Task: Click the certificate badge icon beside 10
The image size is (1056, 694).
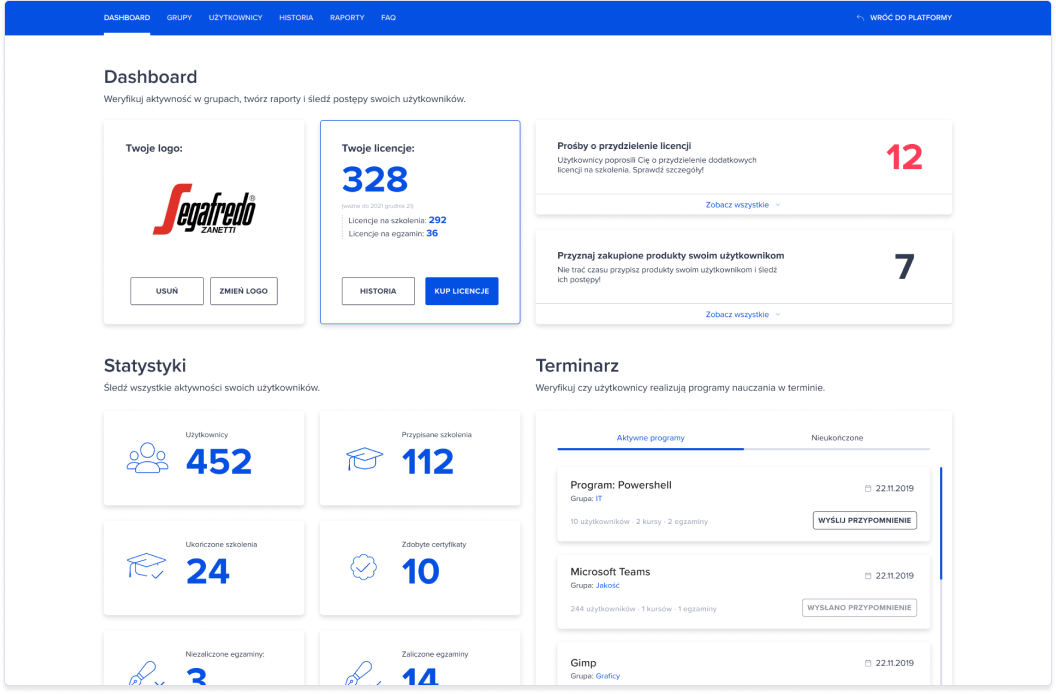Action: [364, 566]
